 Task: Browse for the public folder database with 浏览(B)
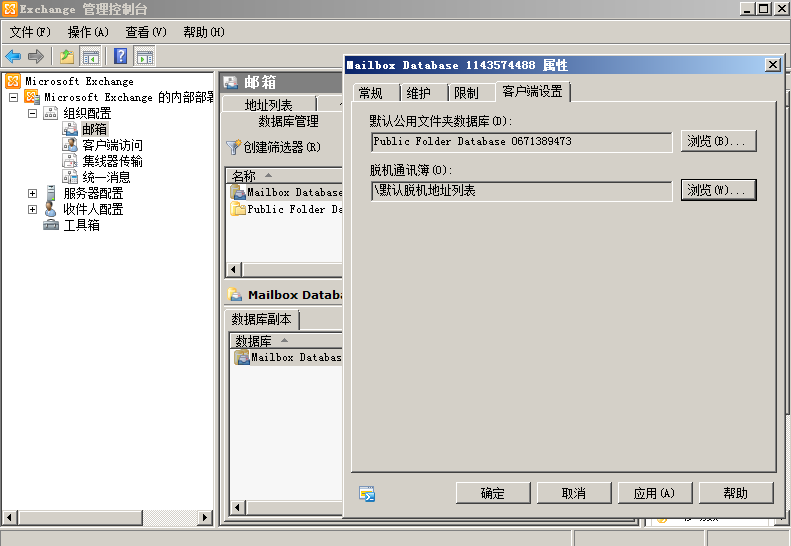[x=718, y=141]
